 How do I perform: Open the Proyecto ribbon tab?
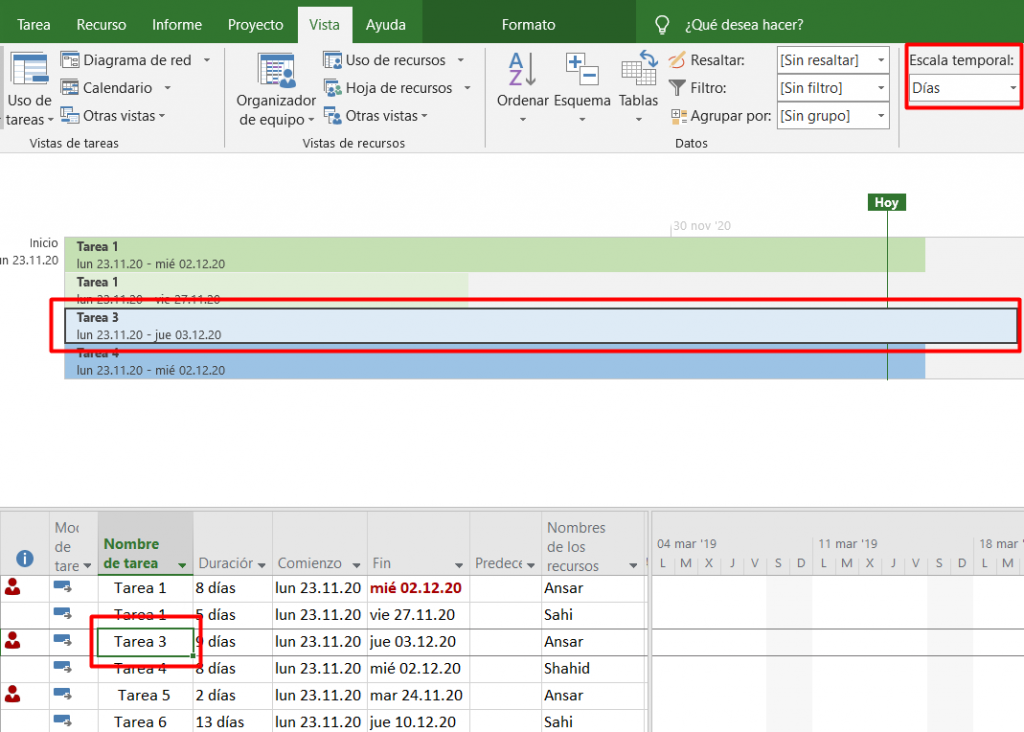pos(255,24)
